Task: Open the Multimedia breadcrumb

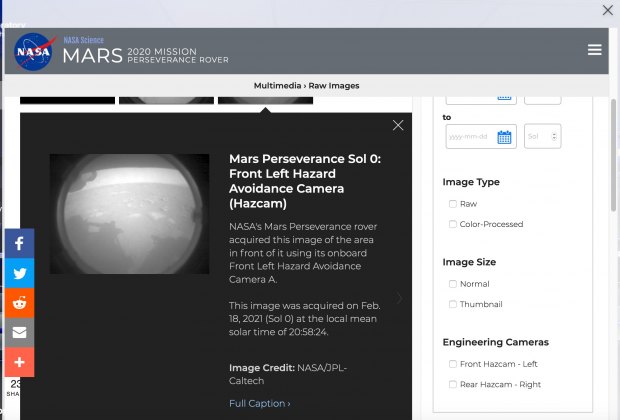Action: 277,85
